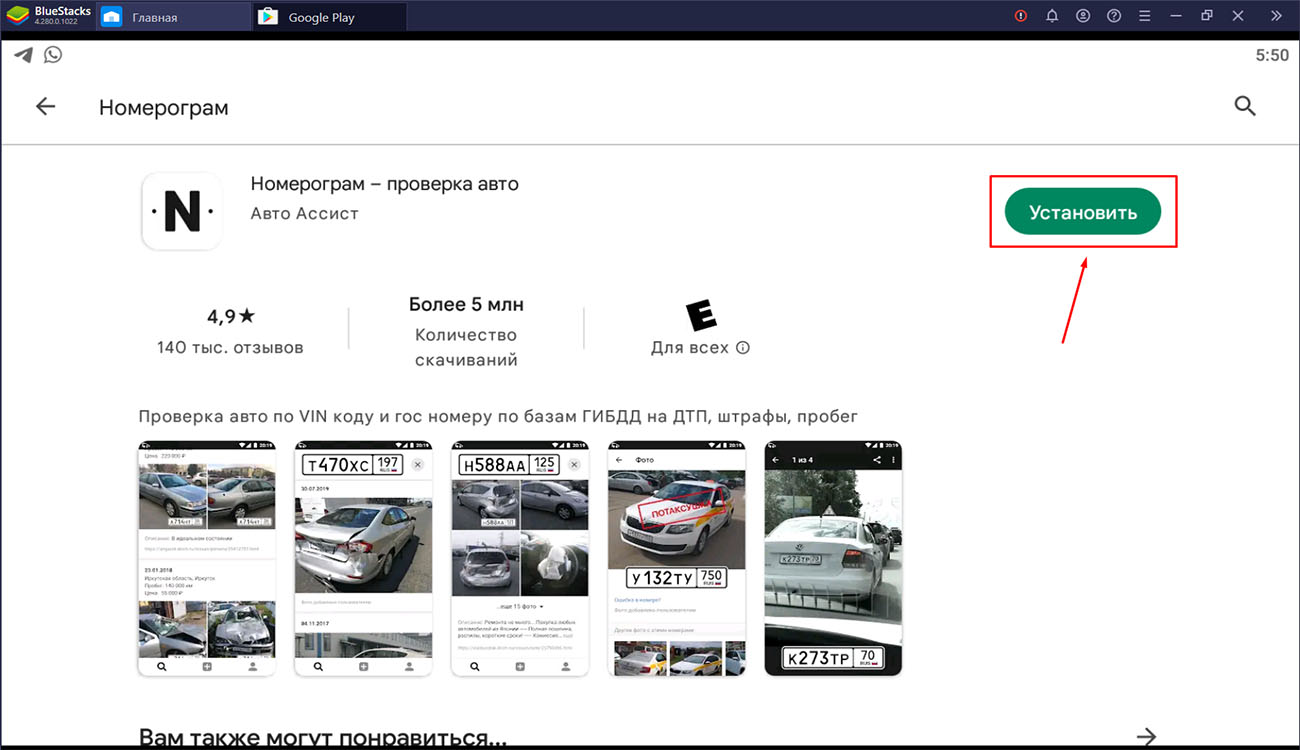
Task: Open screenshot with taxi plate У132ТУ 750
Action: coord(677,558)
